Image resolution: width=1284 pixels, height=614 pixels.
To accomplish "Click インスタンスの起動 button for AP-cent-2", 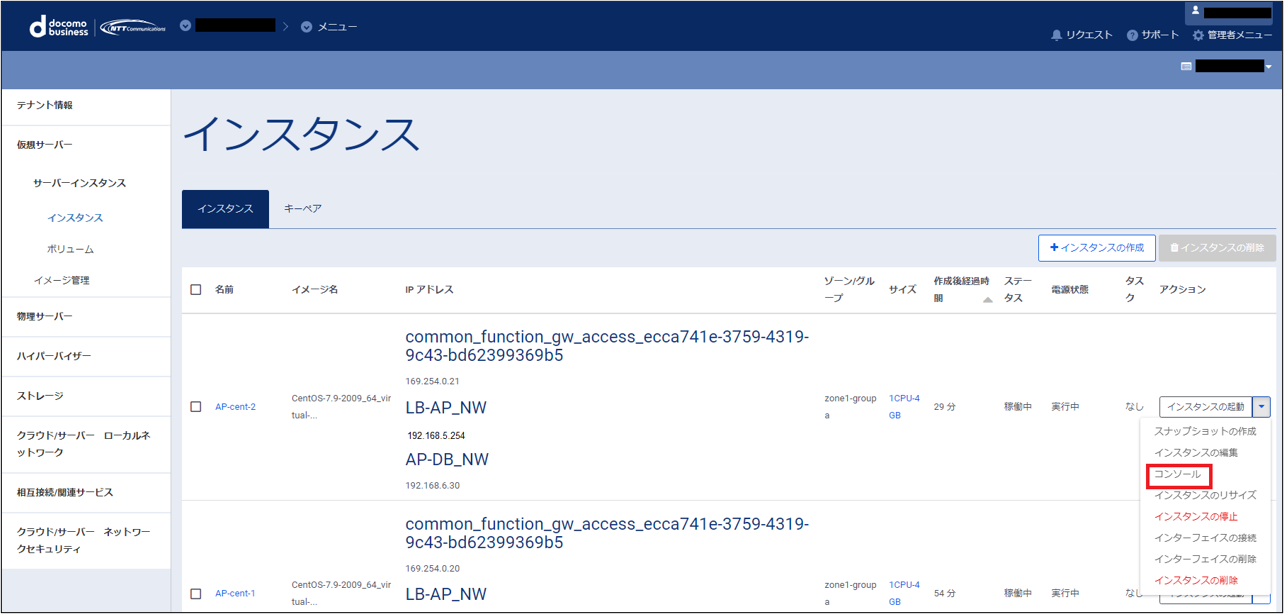I will coord(1206,407).
